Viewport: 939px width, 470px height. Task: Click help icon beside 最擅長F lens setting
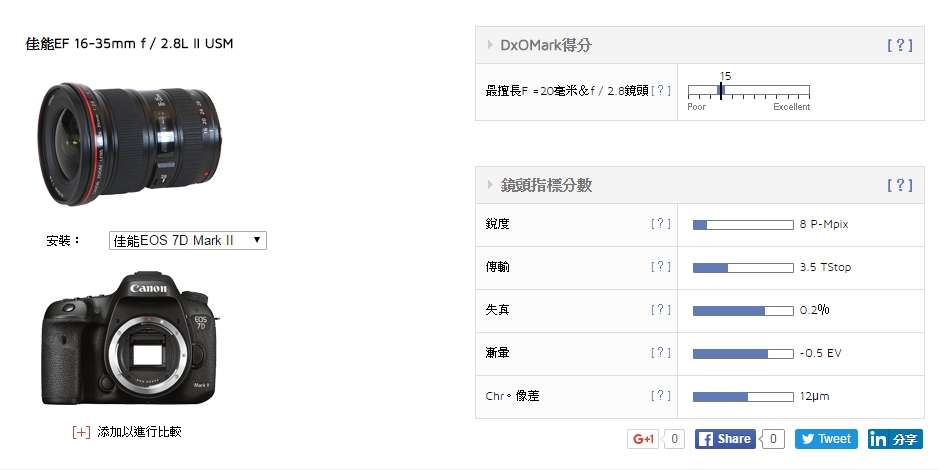660,91
